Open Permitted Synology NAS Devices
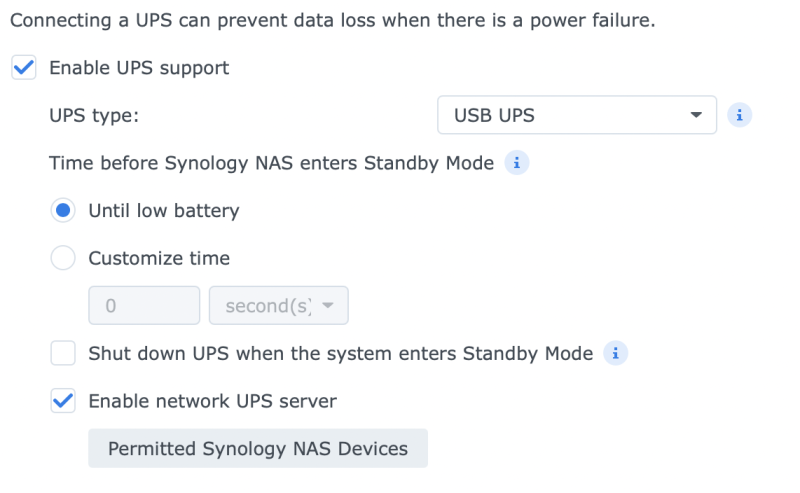Screen dimensions: 800x493 coord(258,448)
